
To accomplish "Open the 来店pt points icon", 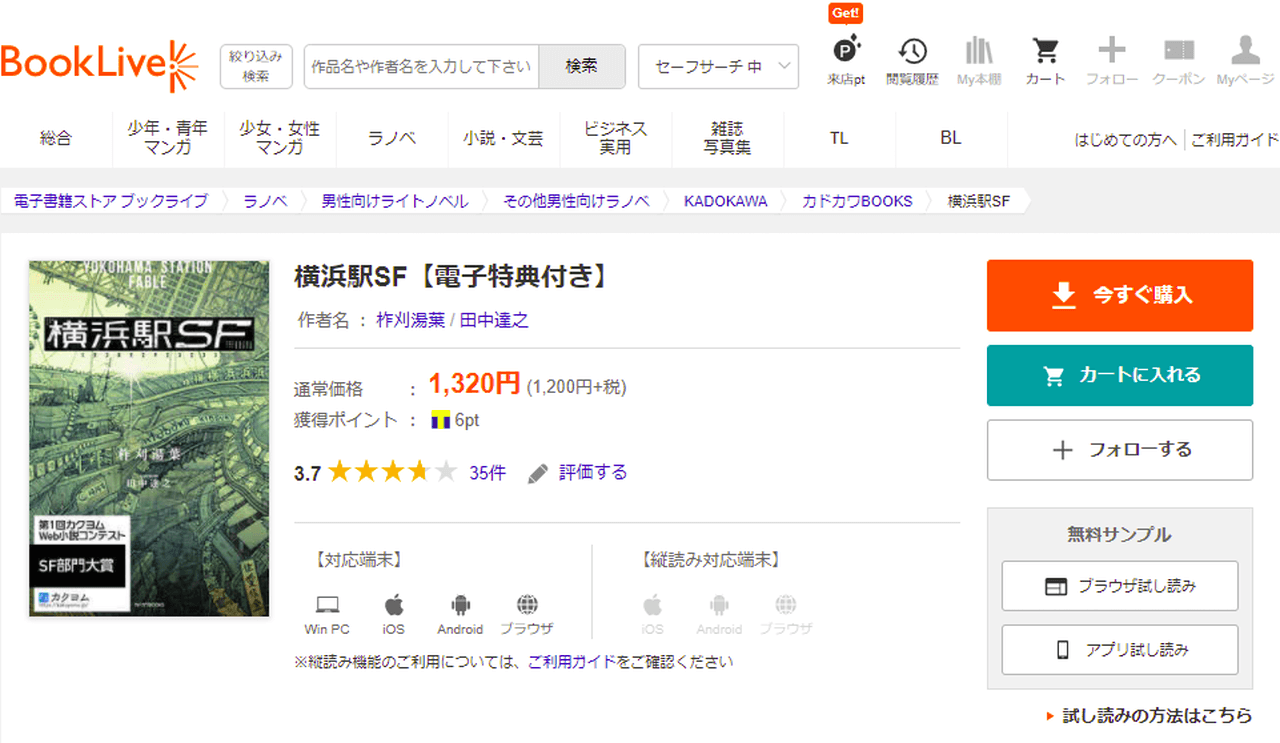I will click(x=846, y=59).
